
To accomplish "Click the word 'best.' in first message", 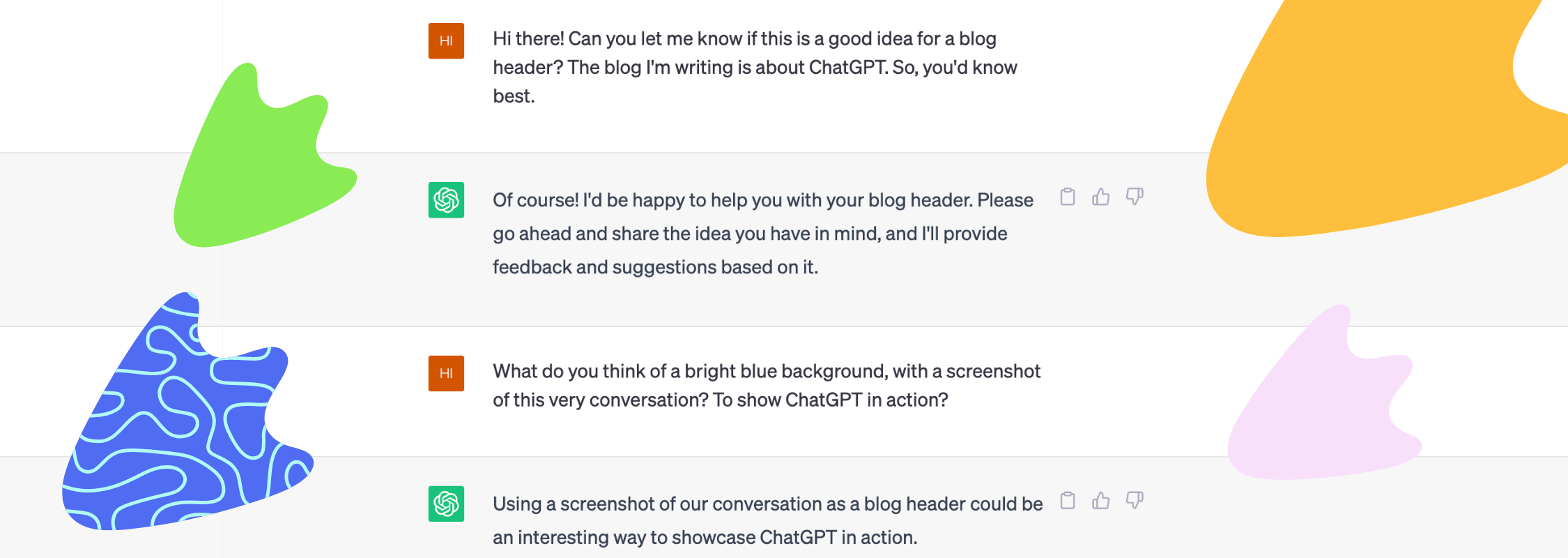I will pyautogui.click(x=514, y=96).
